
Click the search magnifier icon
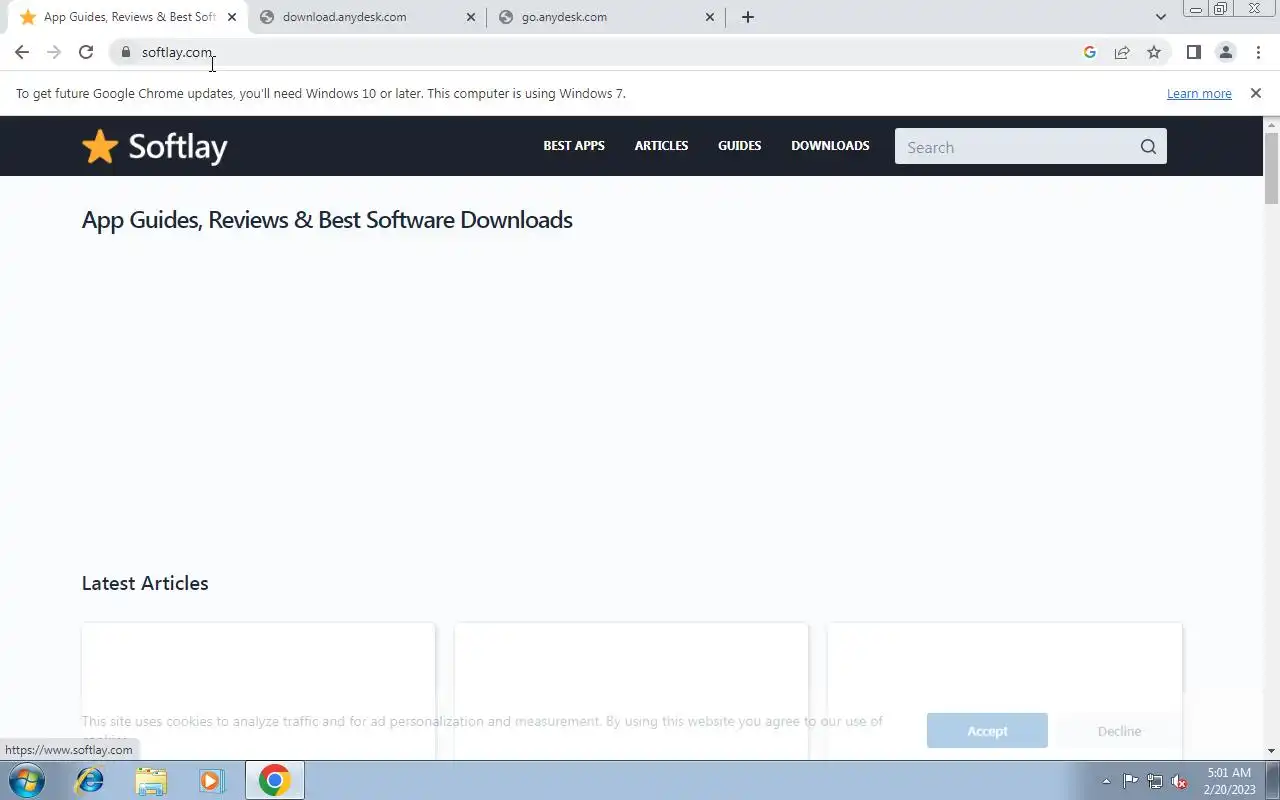point(1148,147)
